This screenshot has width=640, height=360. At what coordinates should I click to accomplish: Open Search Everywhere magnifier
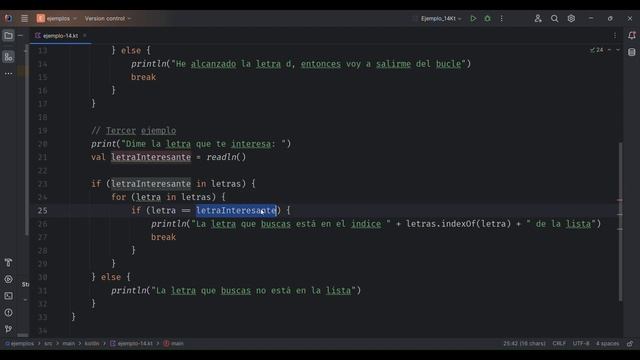(554, 18)
